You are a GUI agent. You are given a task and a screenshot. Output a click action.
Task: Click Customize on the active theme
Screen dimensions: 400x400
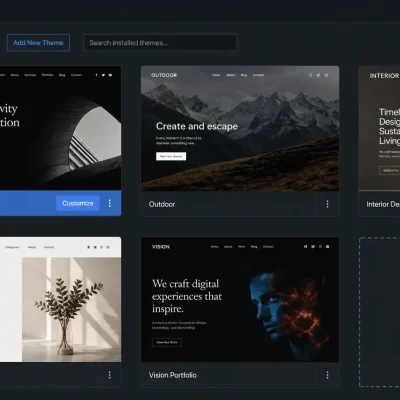[78, 203]
